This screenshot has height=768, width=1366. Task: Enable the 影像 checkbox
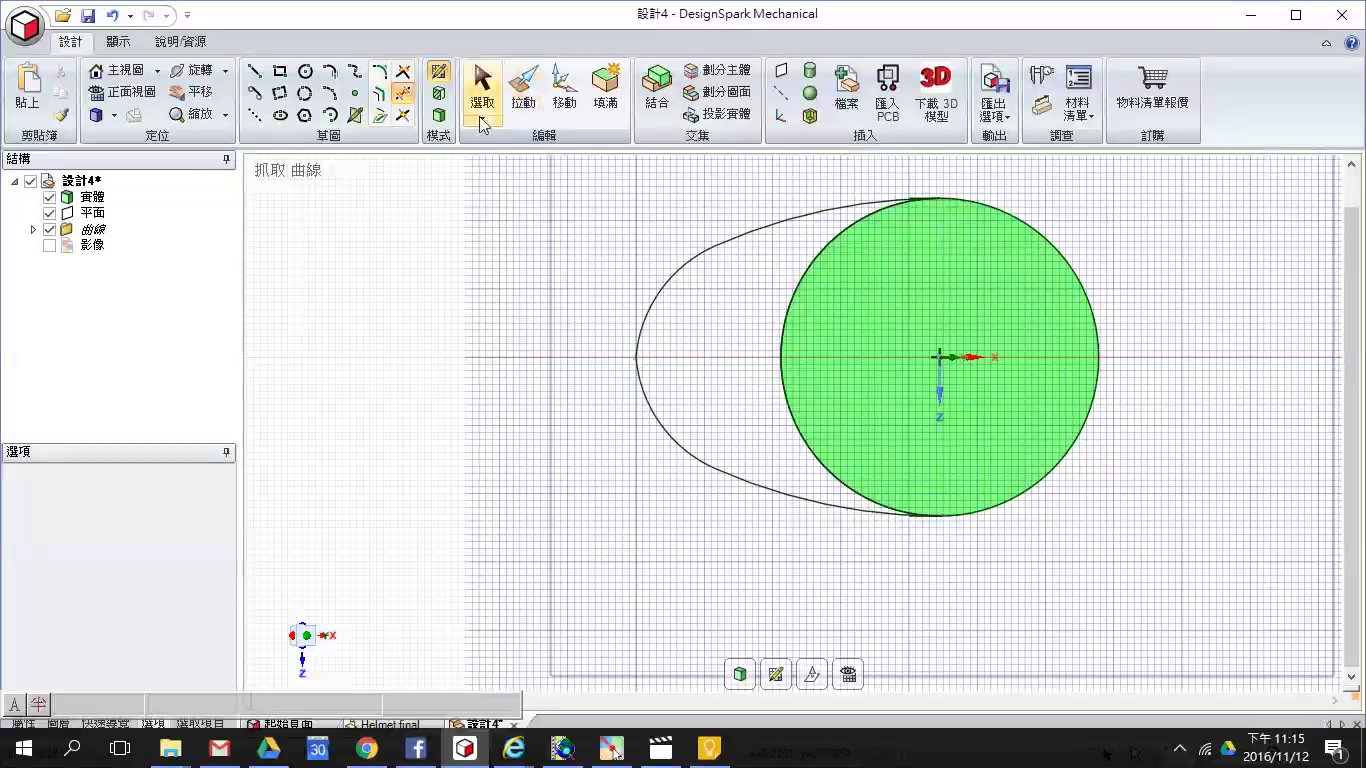(50, 245)
